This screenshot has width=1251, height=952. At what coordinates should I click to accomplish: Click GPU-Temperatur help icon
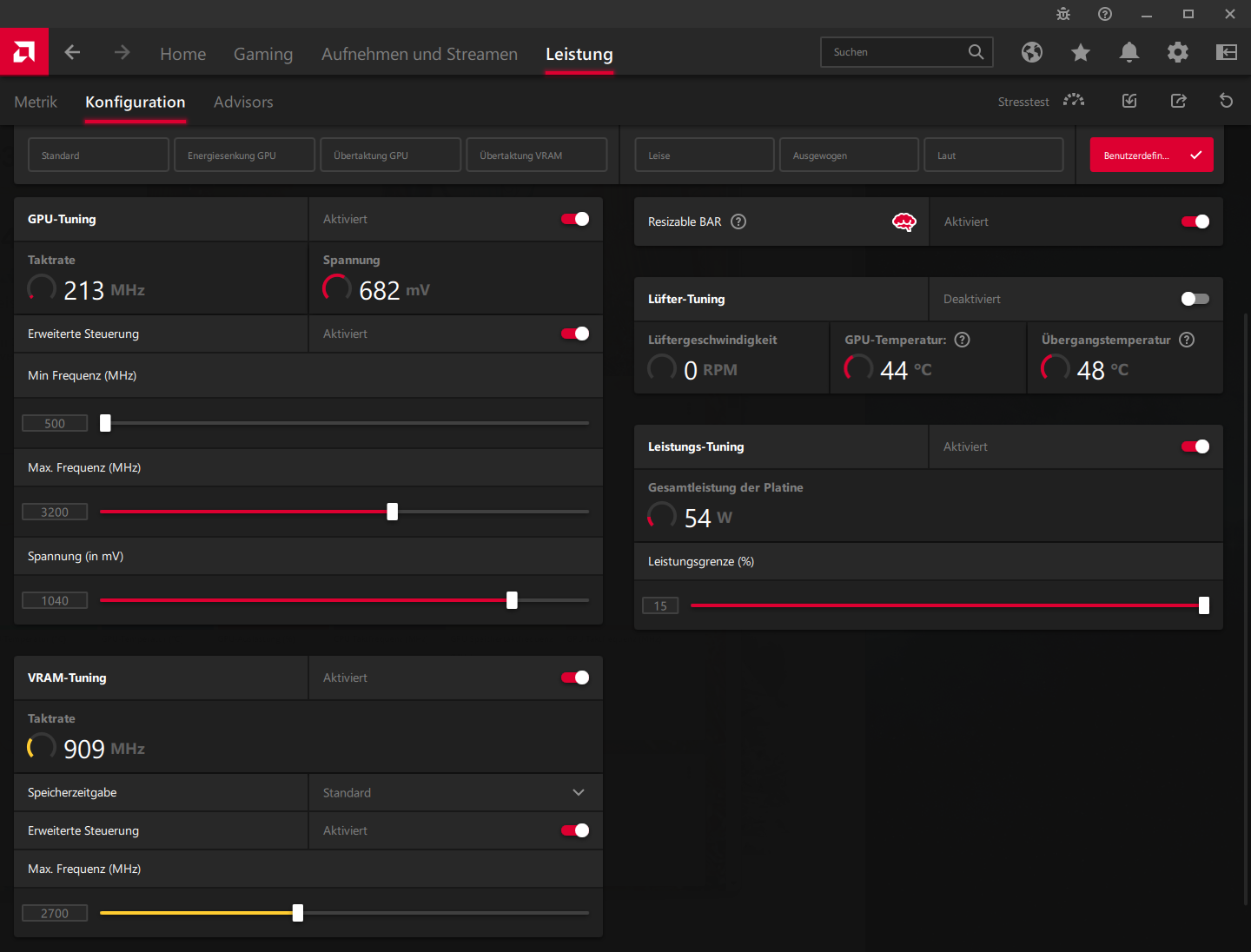pos(962,340)
